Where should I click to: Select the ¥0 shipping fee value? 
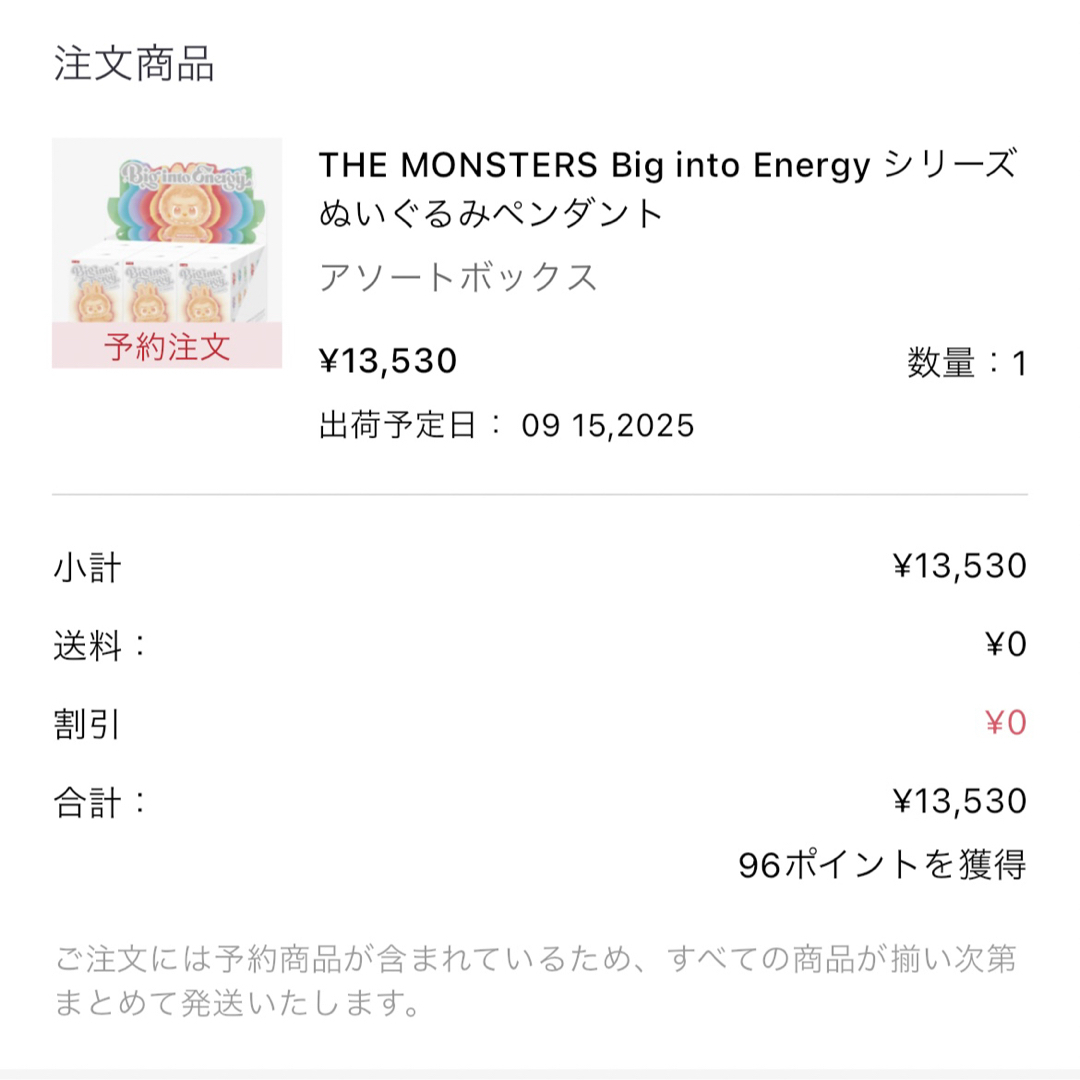[x=1006, y=644]
